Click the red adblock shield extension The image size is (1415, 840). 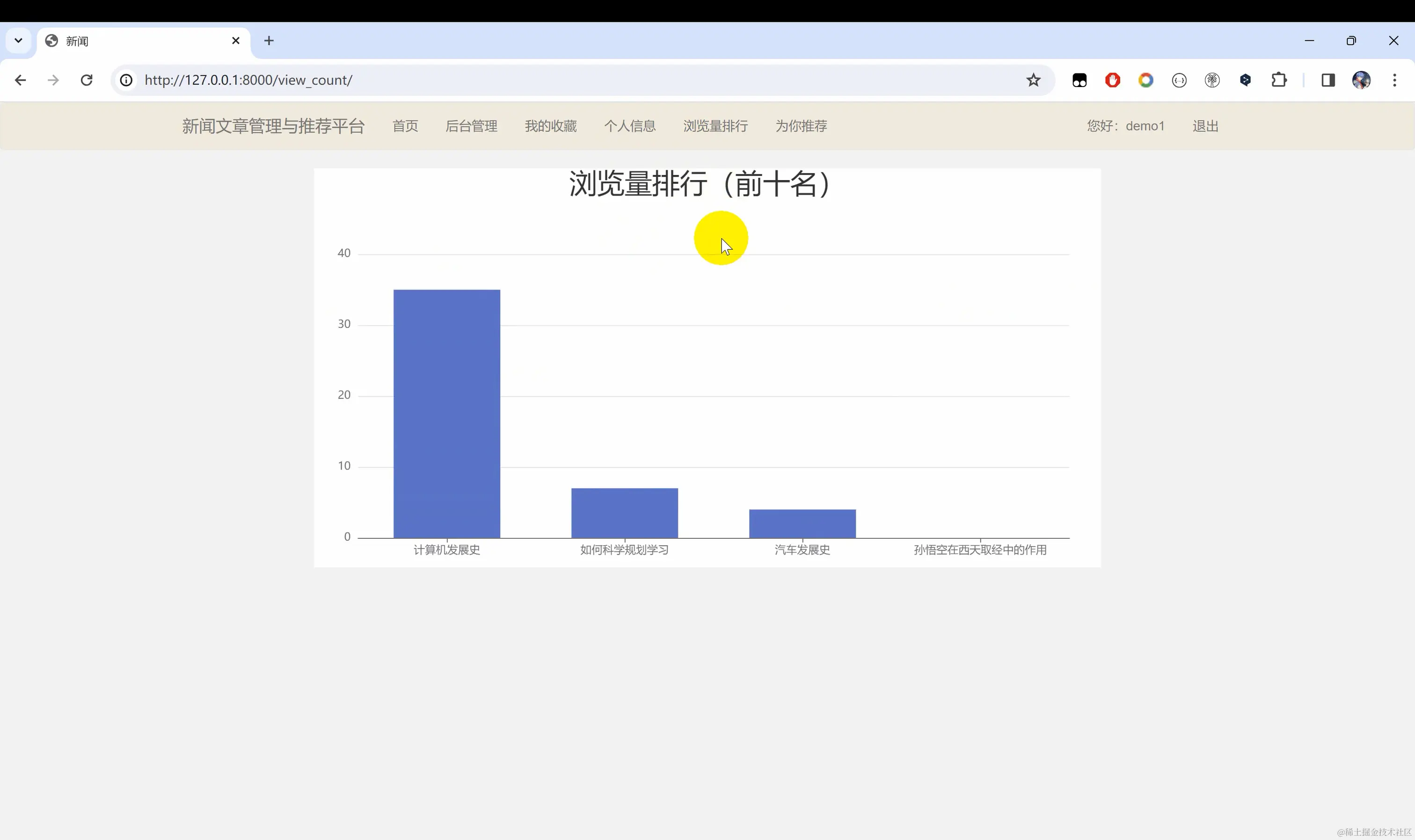click(1113, 80)
